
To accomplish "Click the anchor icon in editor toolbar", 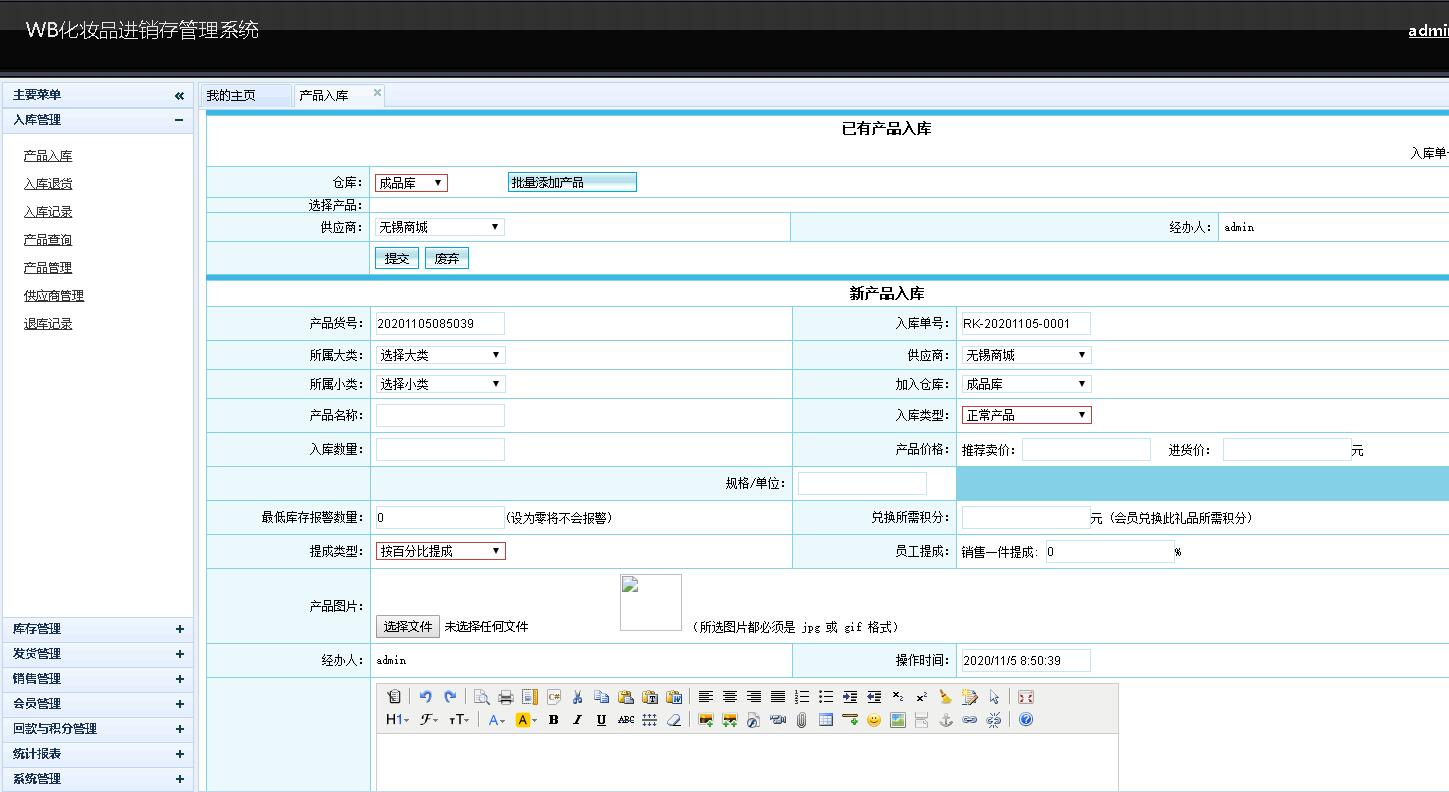I will [x=945, y=720].
